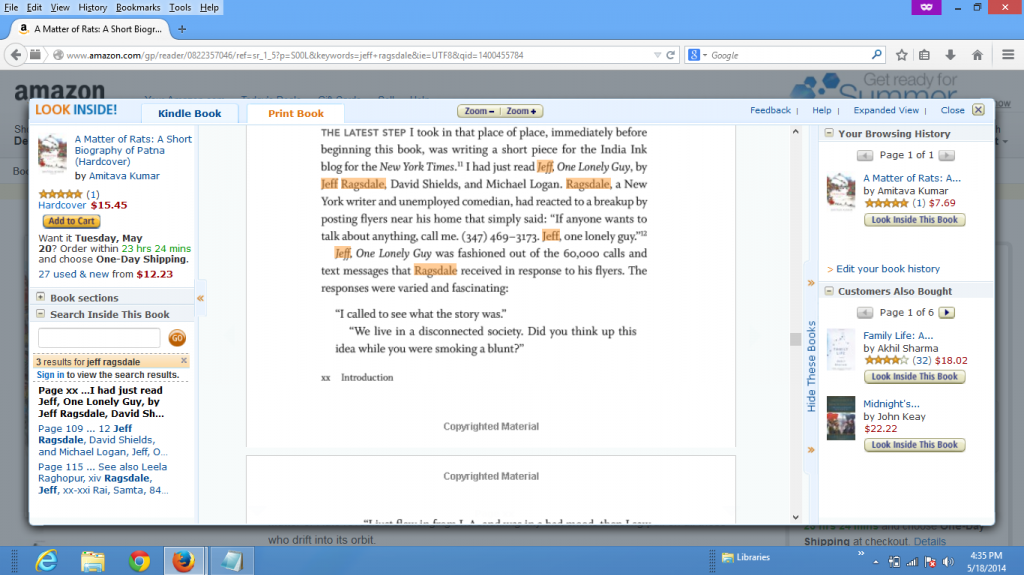The width and height of the screenshot is (1024, 575).
Task: Open Firefox home page icon
Action: (977, 55)
